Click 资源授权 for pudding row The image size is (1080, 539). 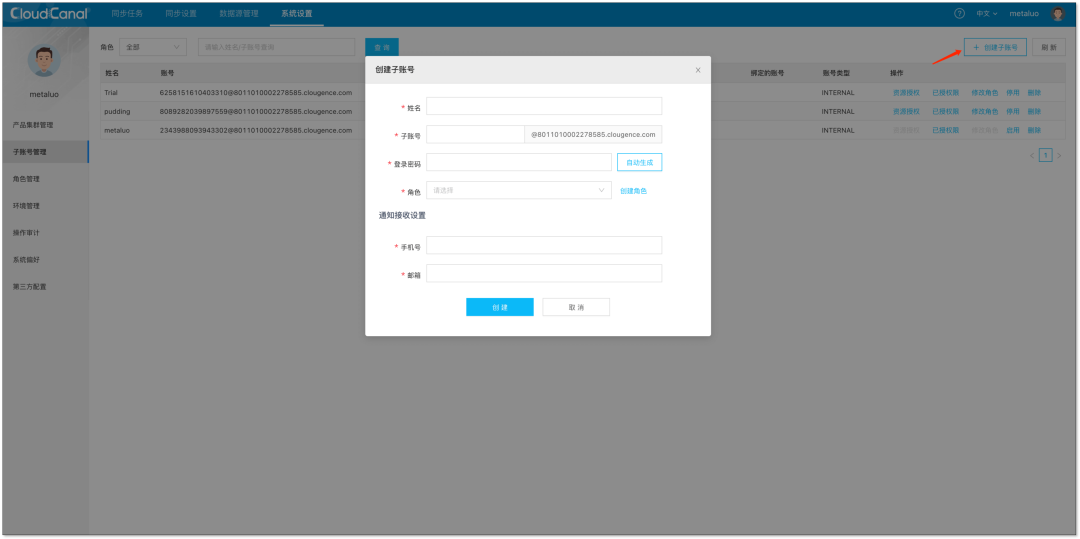click(x=906, y=112)
